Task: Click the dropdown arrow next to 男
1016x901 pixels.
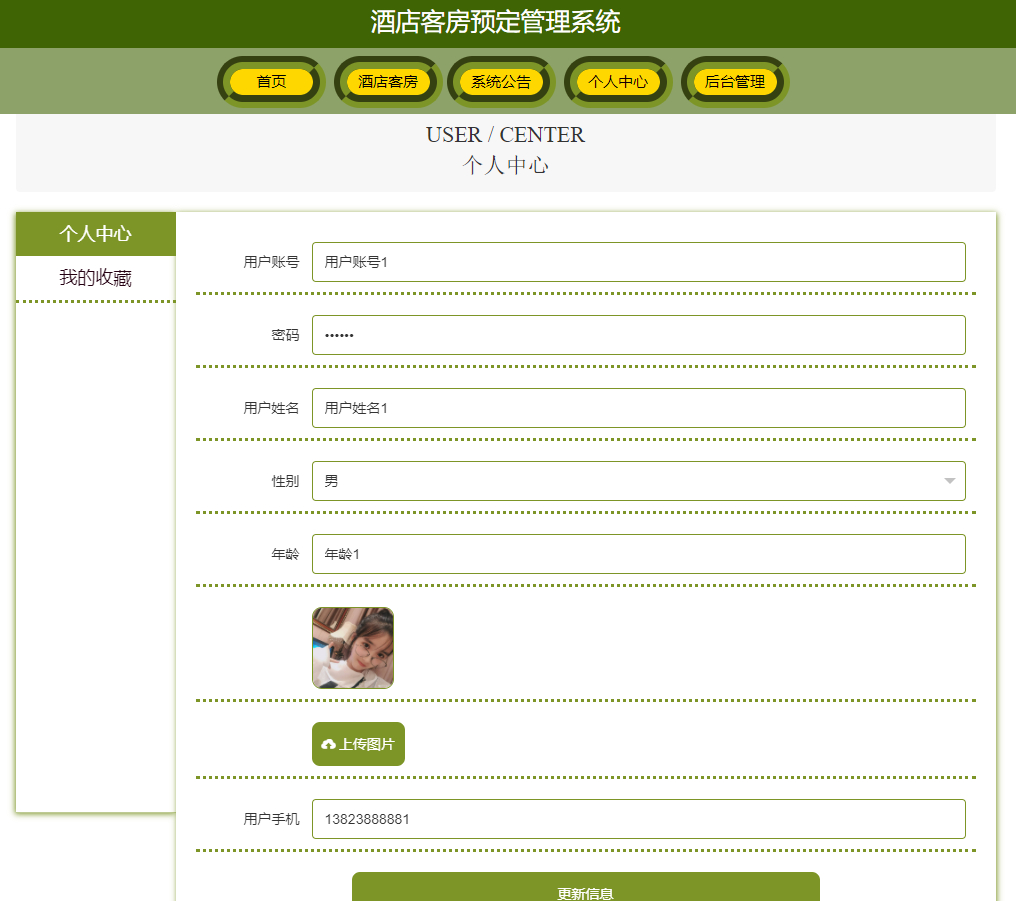Action: point(948,481)
